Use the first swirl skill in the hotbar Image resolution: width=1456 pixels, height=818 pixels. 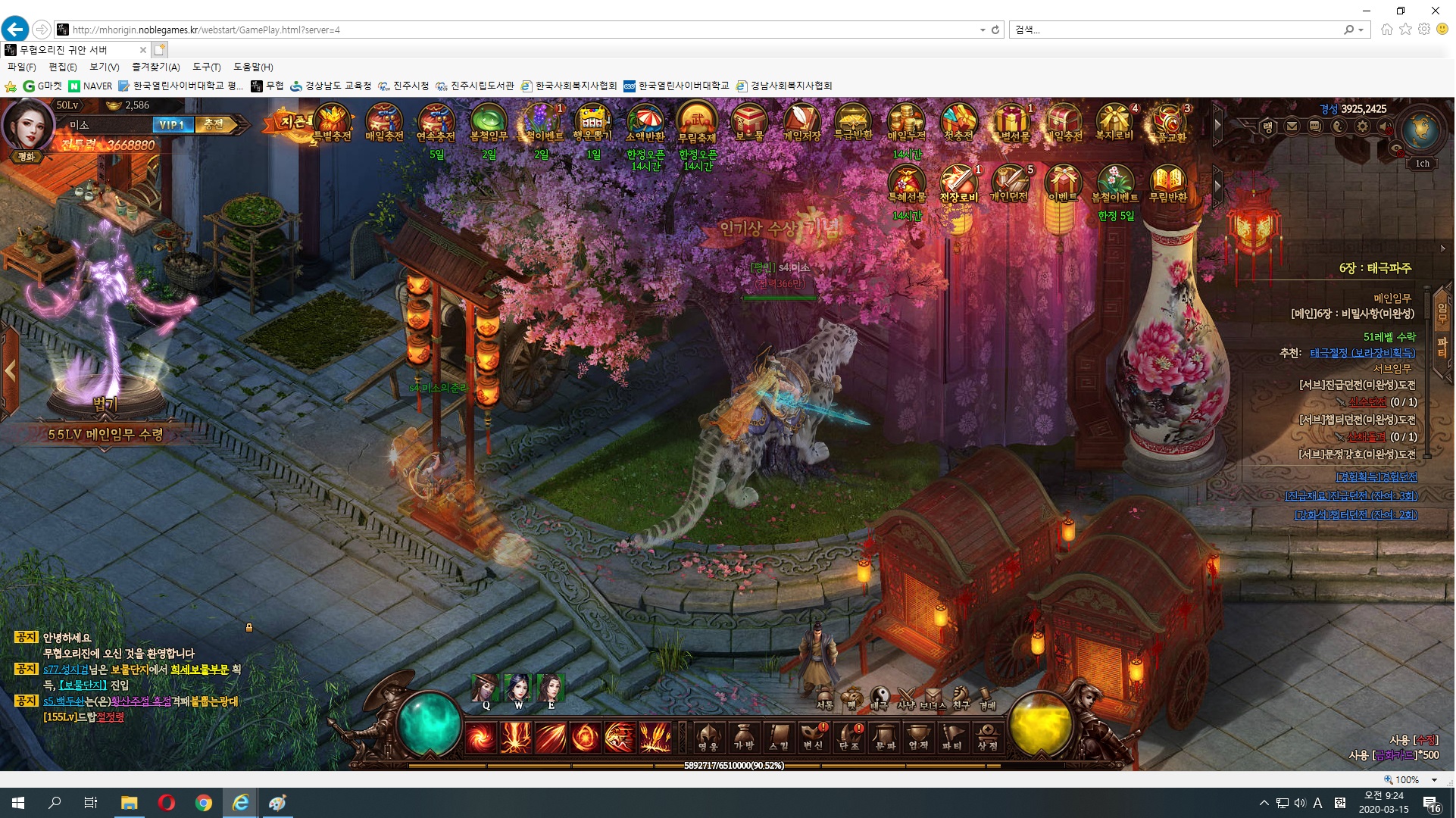pos(481,737)
